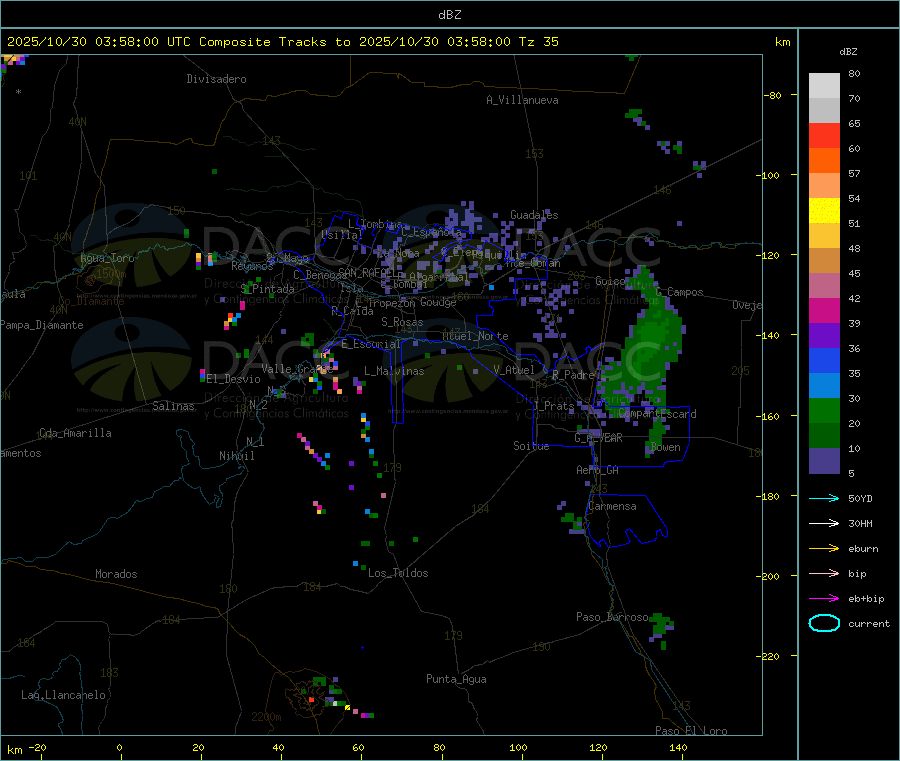Click the red 60-65 dBZ legend swatch
Screen dimensions: 900x761
pos(824,136)
